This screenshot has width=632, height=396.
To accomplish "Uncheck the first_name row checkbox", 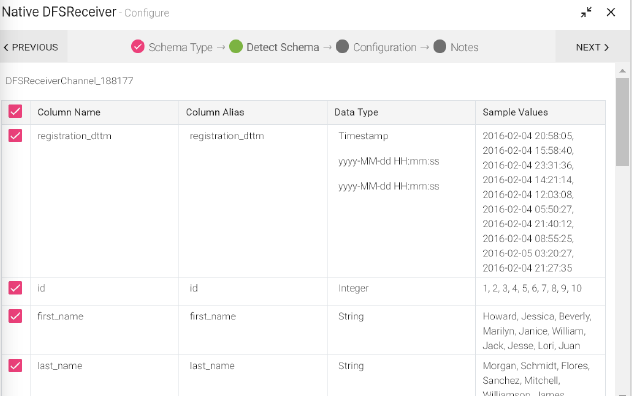I will point(15,316).
